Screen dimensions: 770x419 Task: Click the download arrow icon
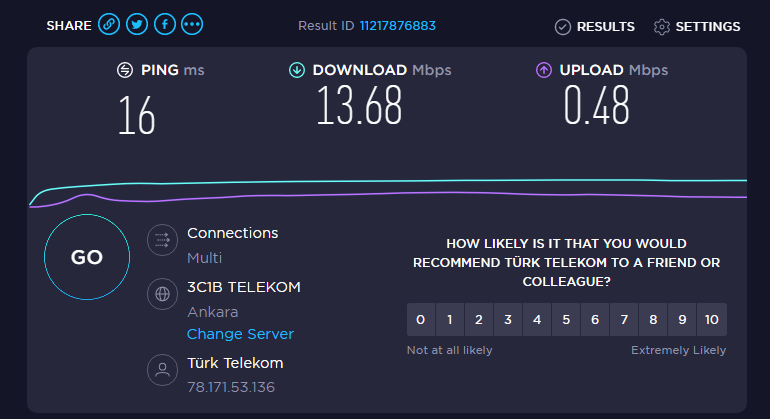[x=297, y=70]
